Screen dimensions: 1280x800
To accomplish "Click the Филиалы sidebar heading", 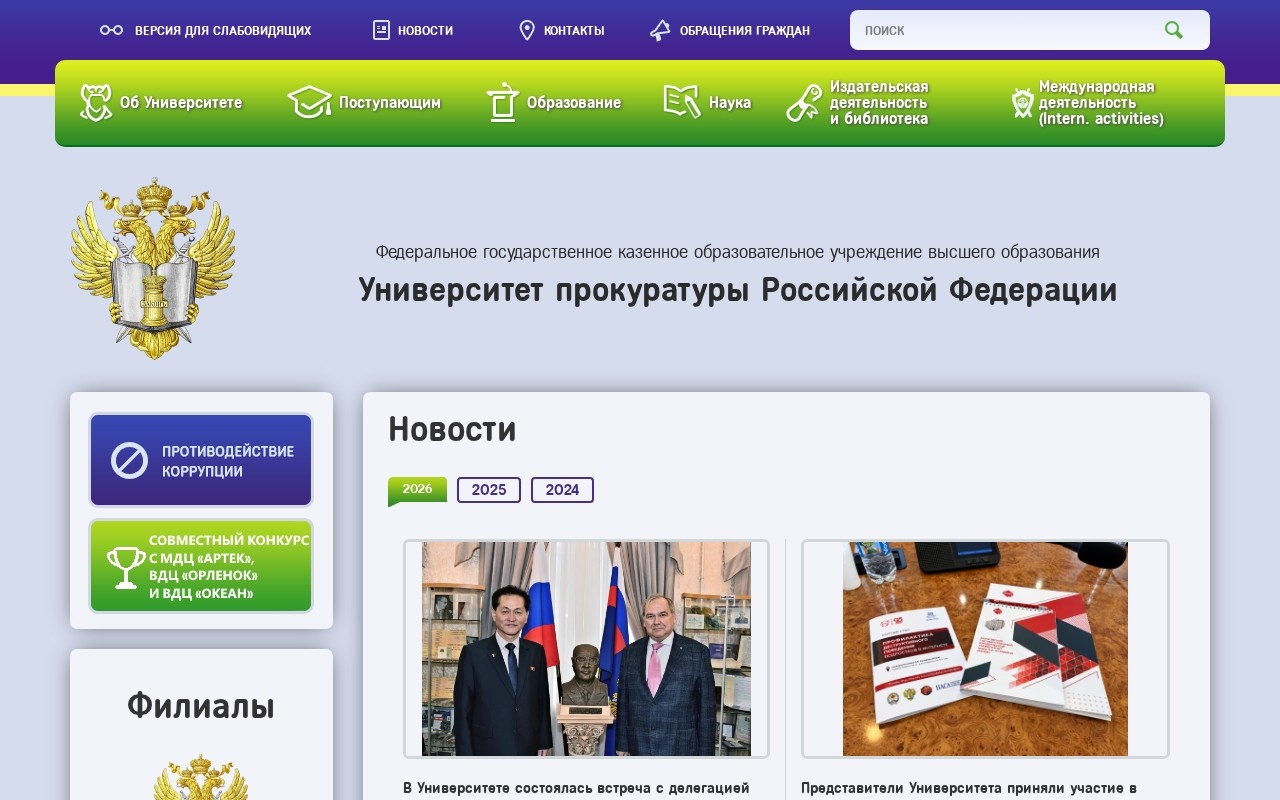I will [x=201, y=706].
